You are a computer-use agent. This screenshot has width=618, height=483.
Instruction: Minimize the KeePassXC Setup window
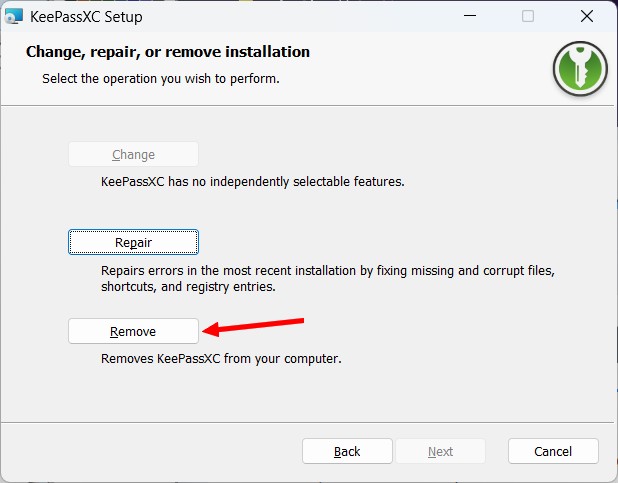(471, 16)
